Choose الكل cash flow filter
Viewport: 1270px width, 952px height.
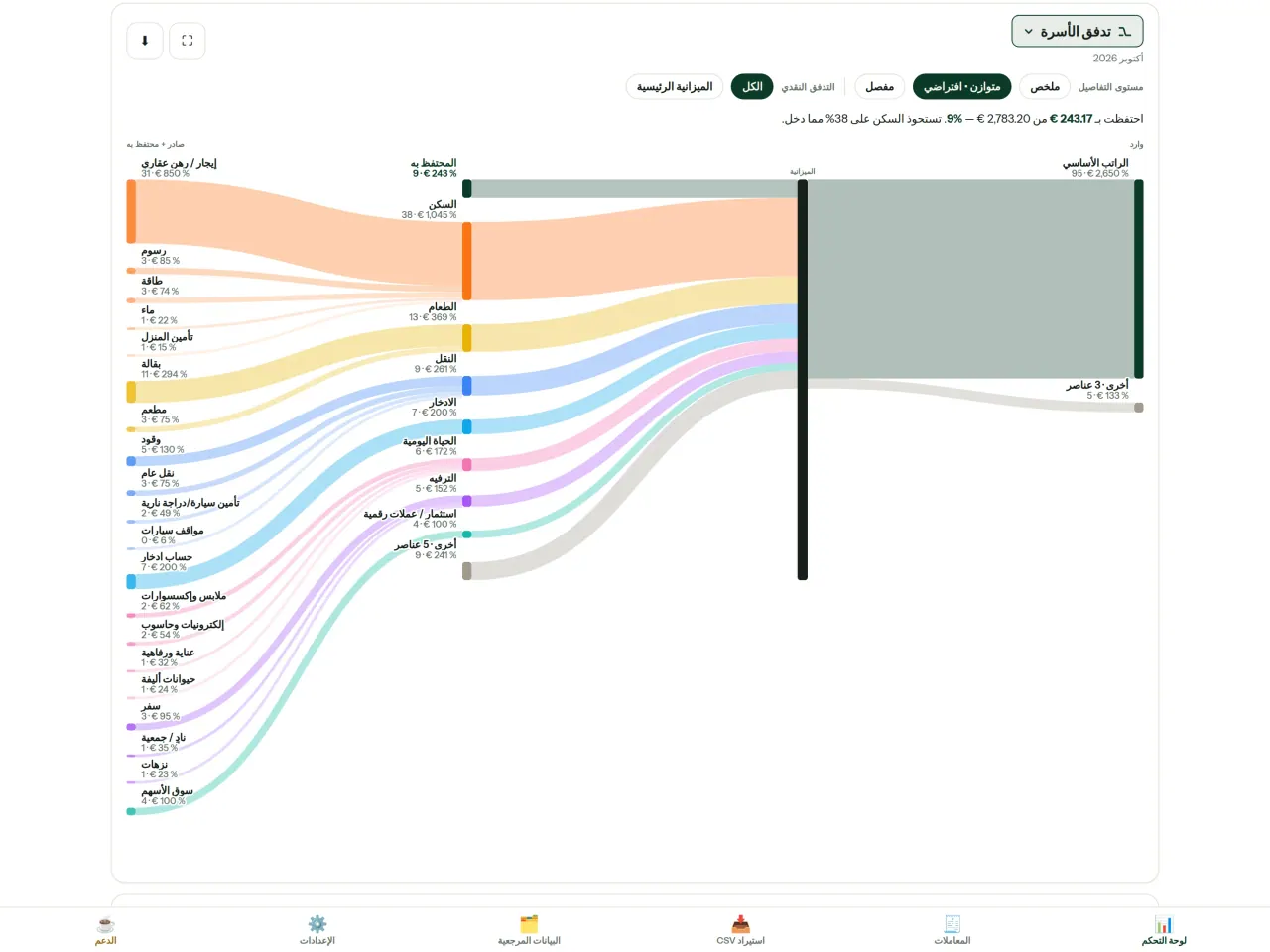pos(752,87)
